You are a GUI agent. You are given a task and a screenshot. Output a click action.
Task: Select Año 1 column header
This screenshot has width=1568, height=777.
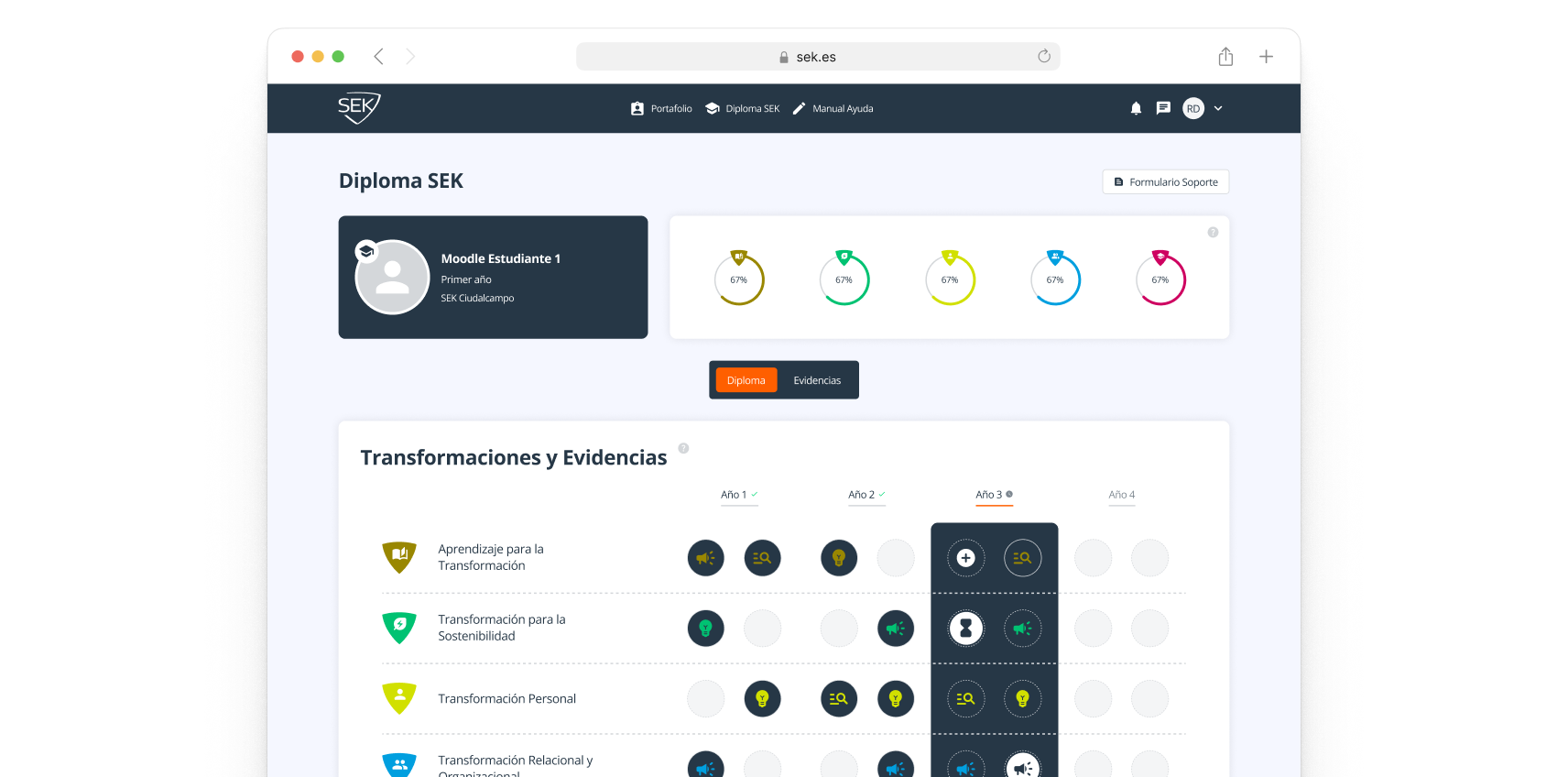coord(739,495)
